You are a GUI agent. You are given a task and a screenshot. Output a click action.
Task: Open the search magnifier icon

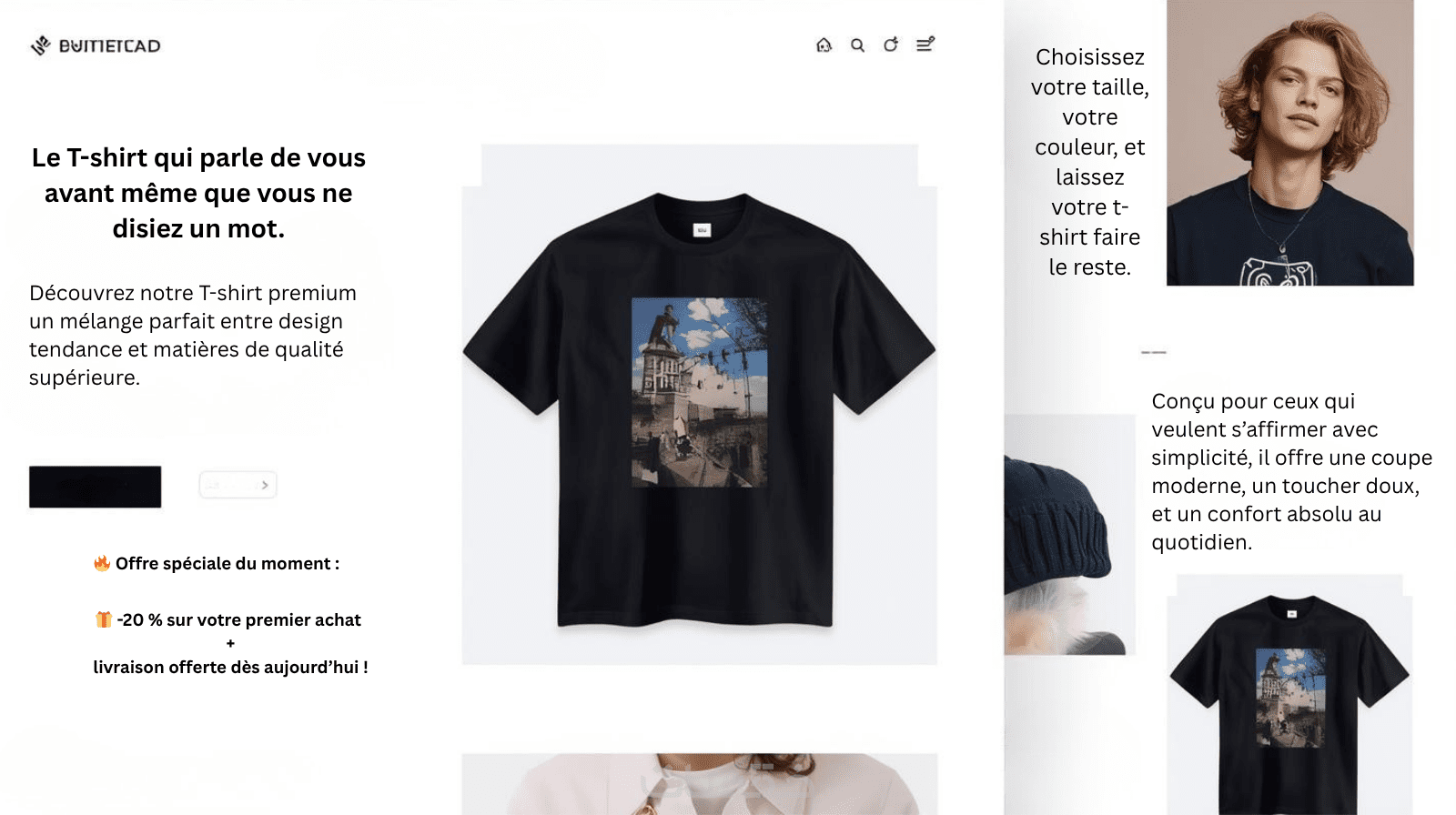point(857,45)
